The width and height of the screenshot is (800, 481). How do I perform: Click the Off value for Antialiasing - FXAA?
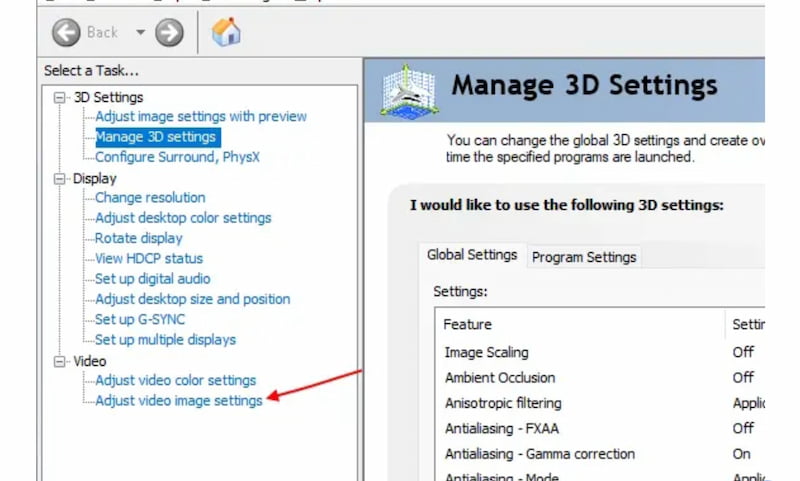tap(743, 428)
